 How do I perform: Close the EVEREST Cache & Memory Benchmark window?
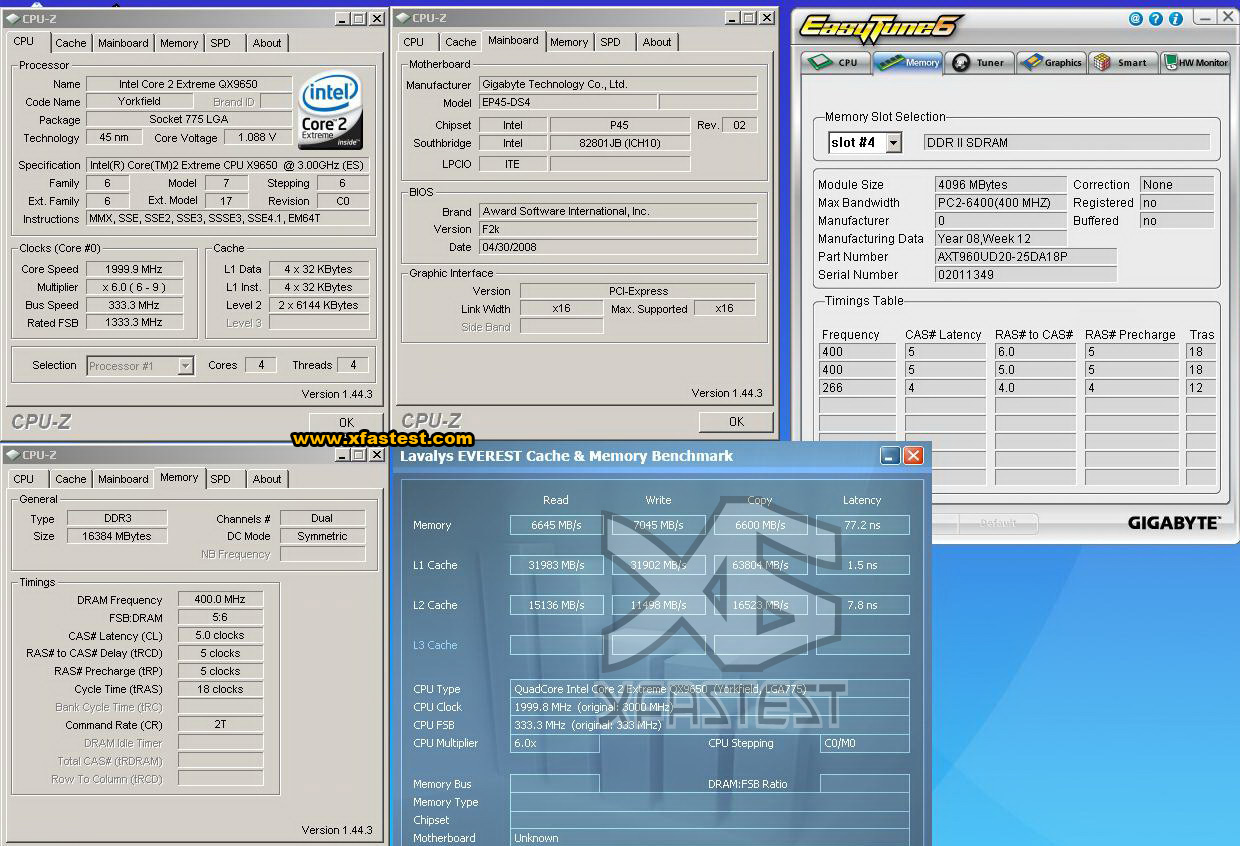coord(913,456)
